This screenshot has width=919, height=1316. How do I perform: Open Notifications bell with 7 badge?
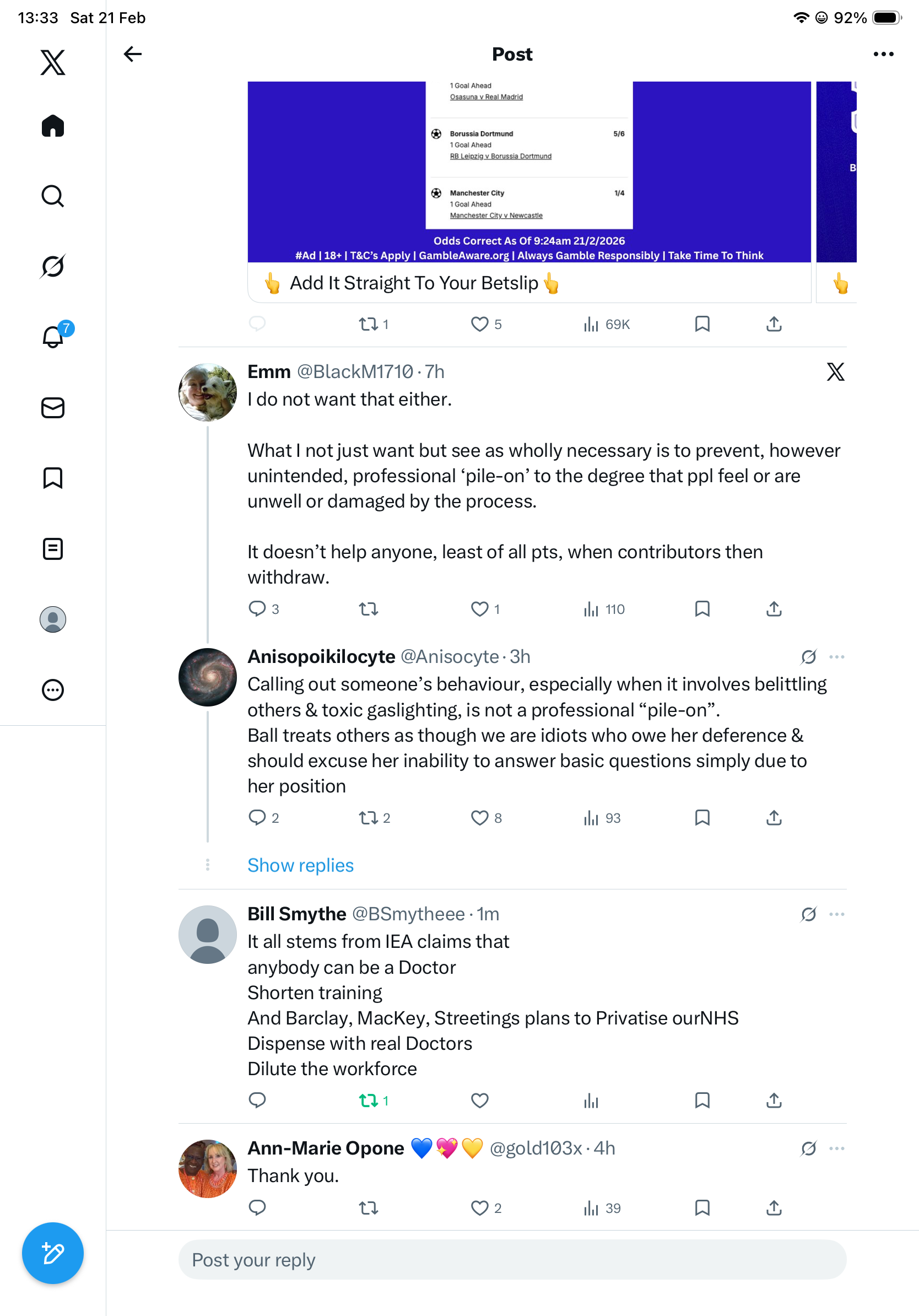[54, 336]
